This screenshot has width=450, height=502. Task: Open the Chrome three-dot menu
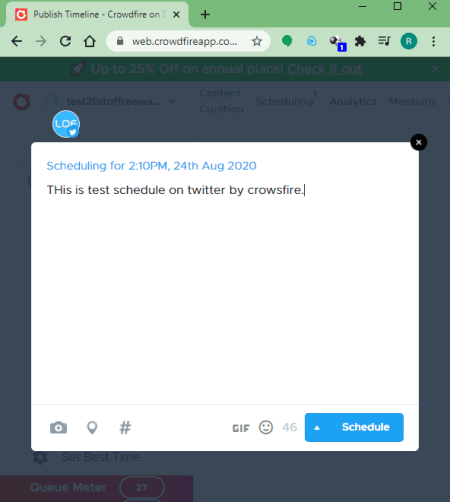(x=433, y=41)
